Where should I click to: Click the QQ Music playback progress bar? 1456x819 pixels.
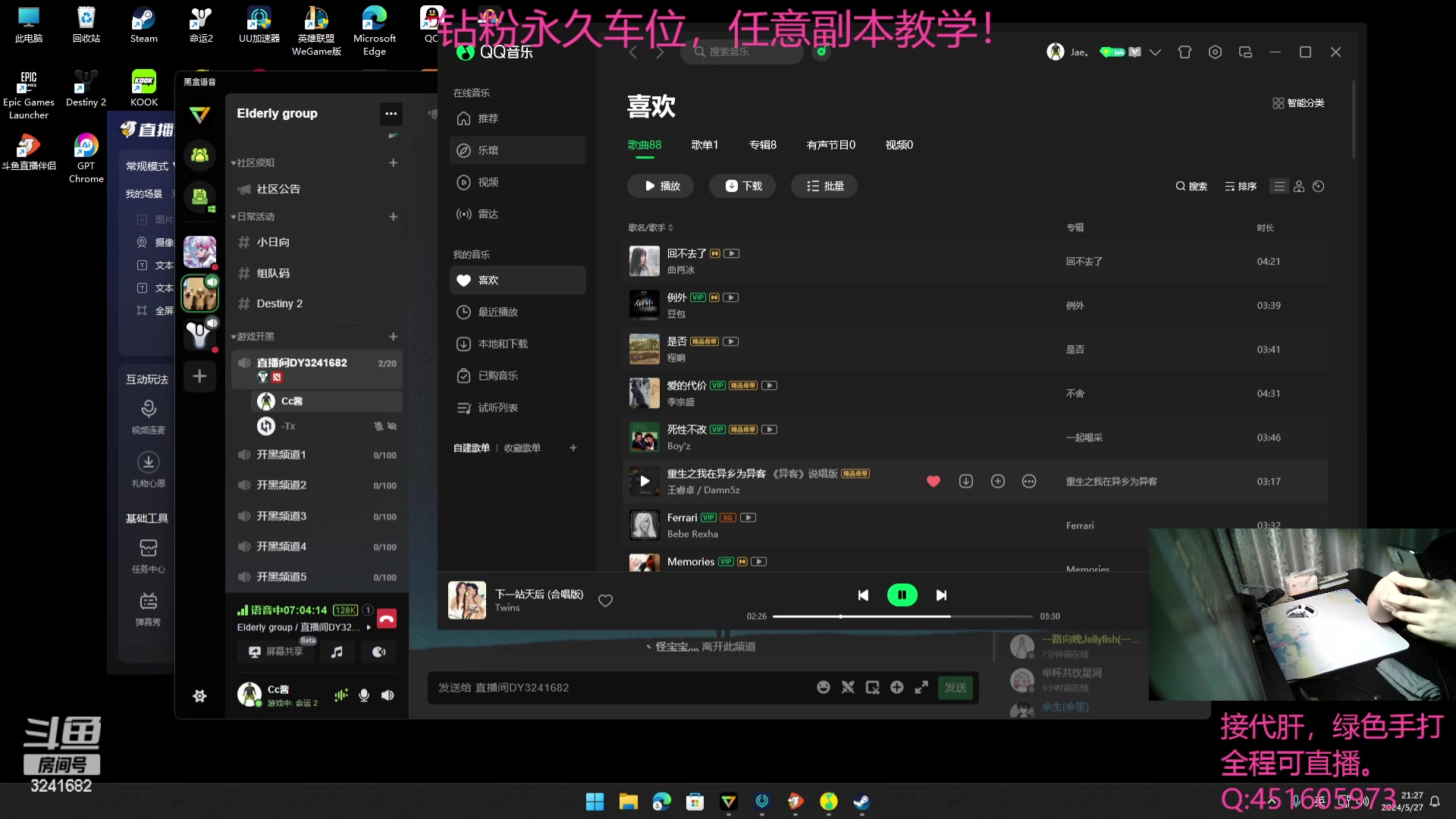902,617
